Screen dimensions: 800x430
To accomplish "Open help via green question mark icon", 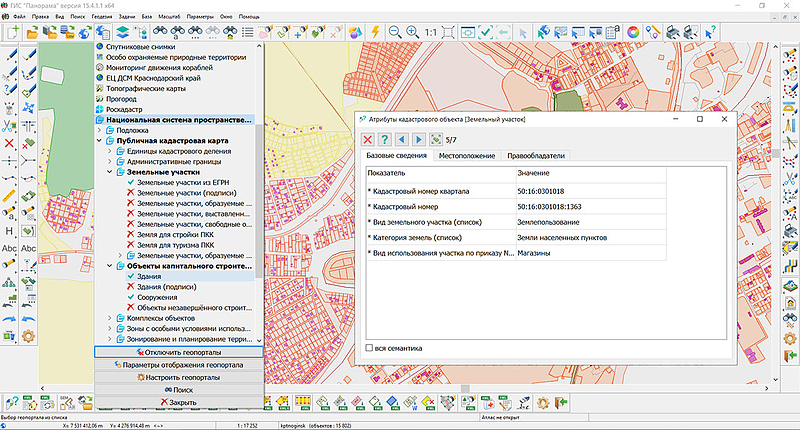I will (384, 139).
